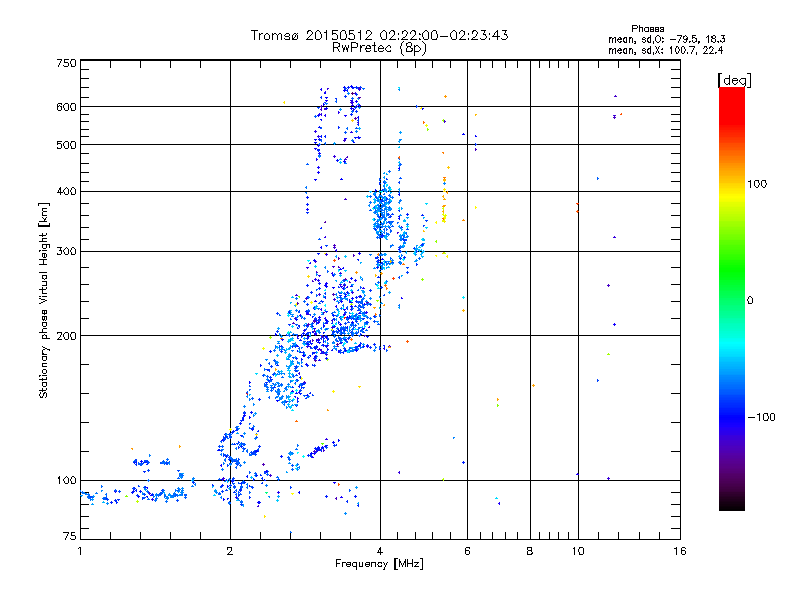Click the 'mean, sd,O: -79.5, 18.3' line

(666, 39)
